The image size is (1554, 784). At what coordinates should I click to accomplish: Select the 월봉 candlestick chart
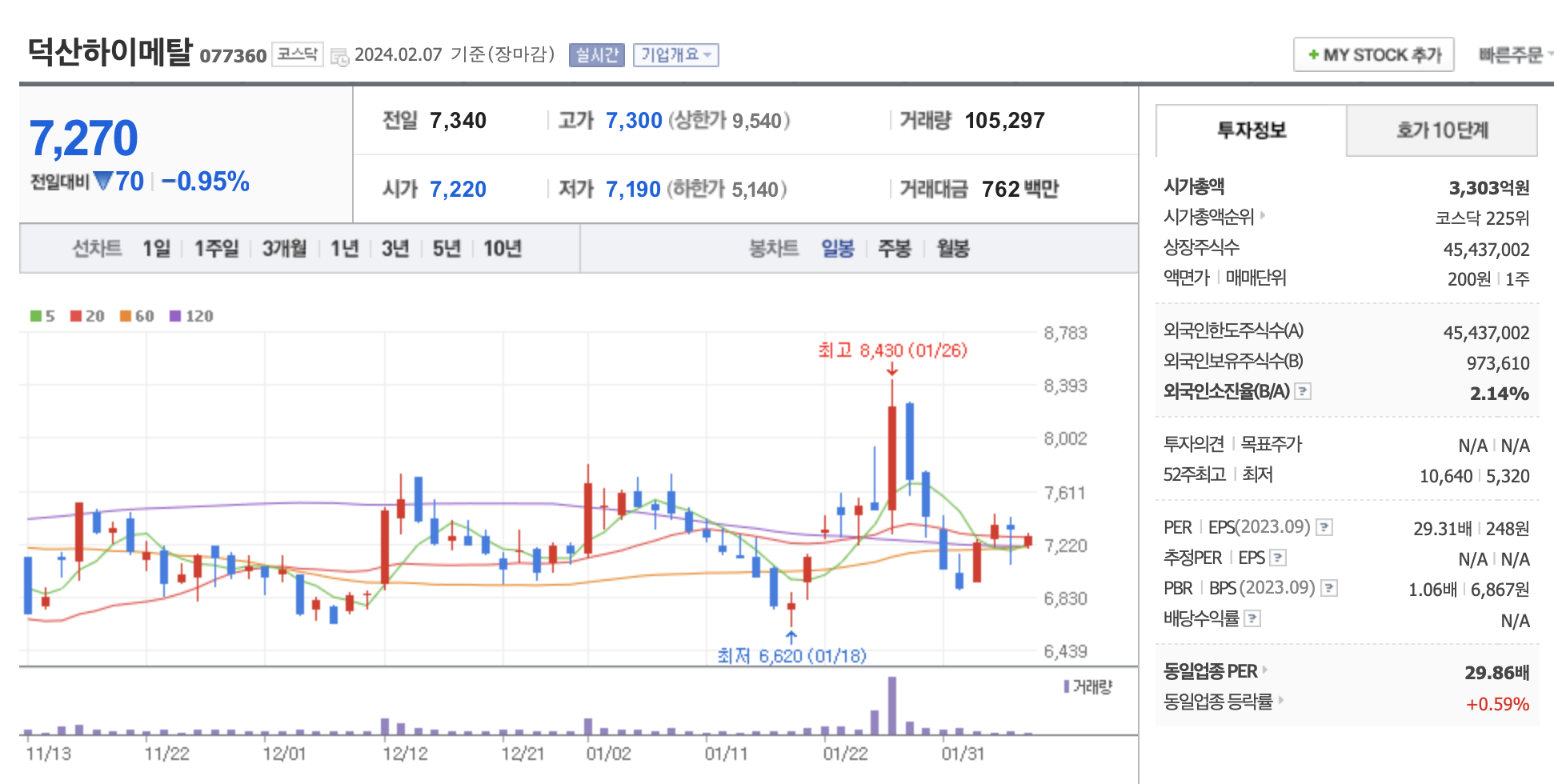tap(953, 249)
